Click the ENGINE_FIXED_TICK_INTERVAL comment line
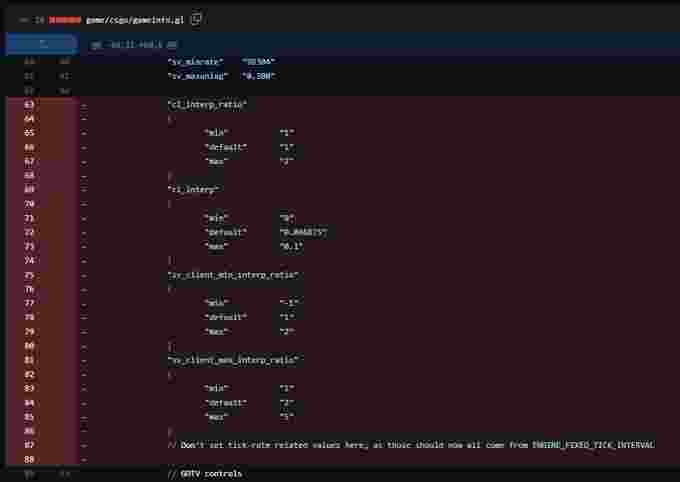680x482 pixels. pyautogui.click(x=411, y=445)
